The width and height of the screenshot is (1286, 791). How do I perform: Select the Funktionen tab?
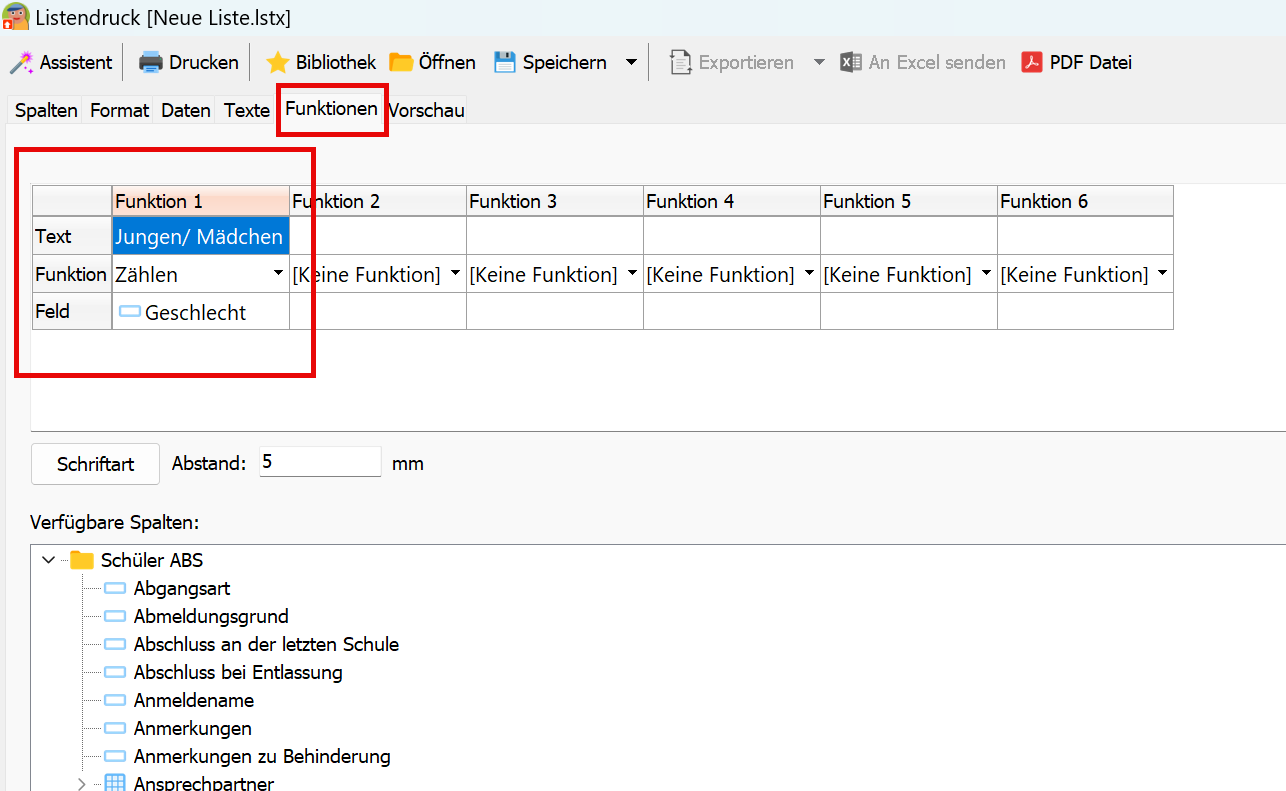pos(331,108)
